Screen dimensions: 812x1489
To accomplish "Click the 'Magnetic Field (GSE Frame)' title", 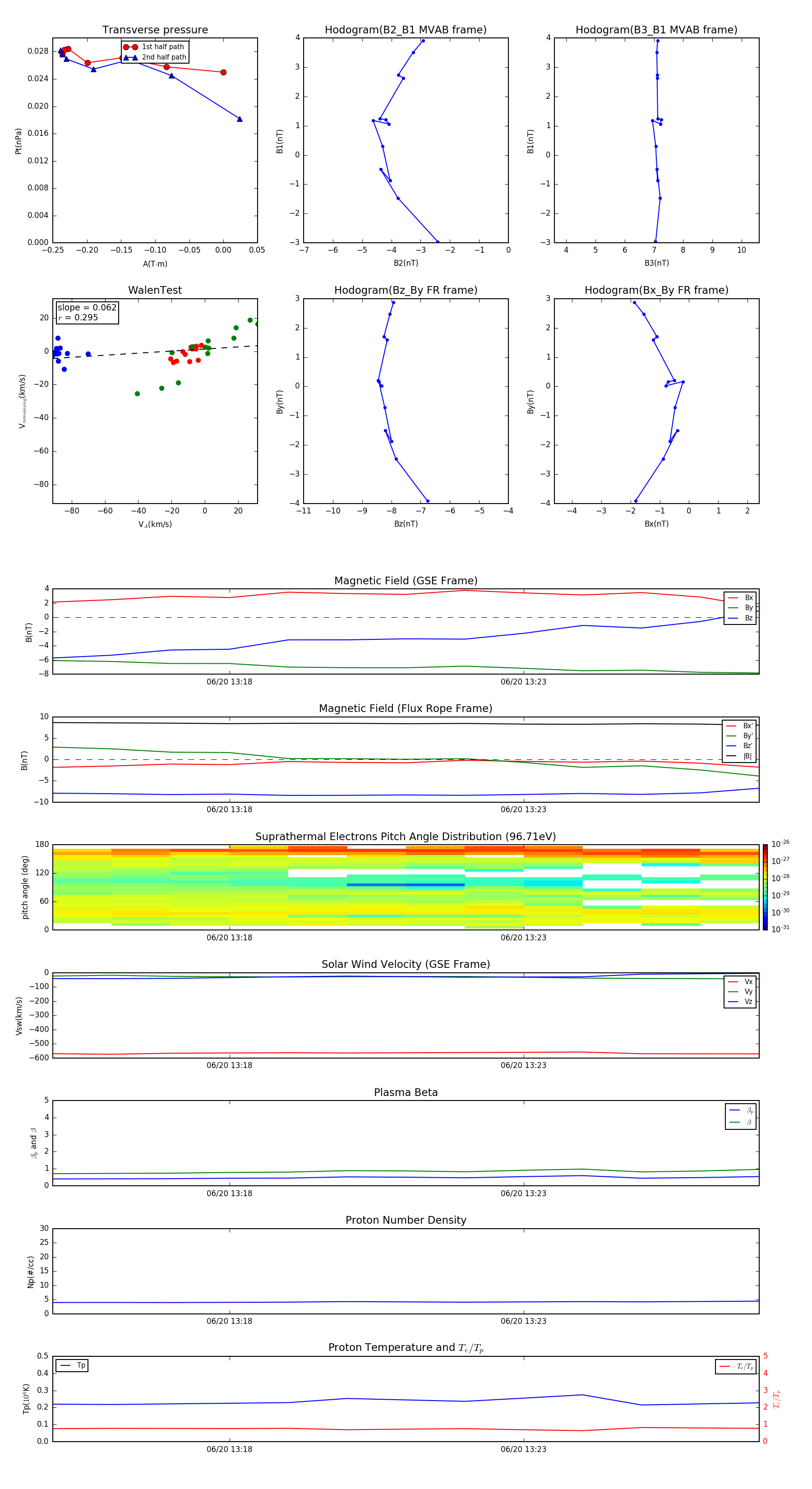I will click(406, 581).
